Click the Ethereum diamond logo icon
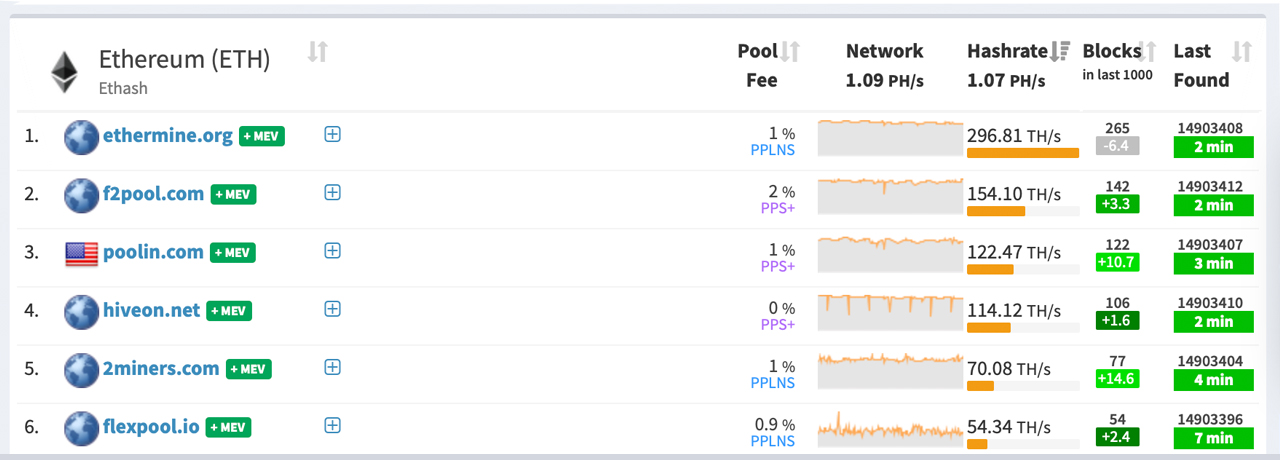Viewport: 1280px width, 460px height. pyautogui.click(x=65, y=72)
